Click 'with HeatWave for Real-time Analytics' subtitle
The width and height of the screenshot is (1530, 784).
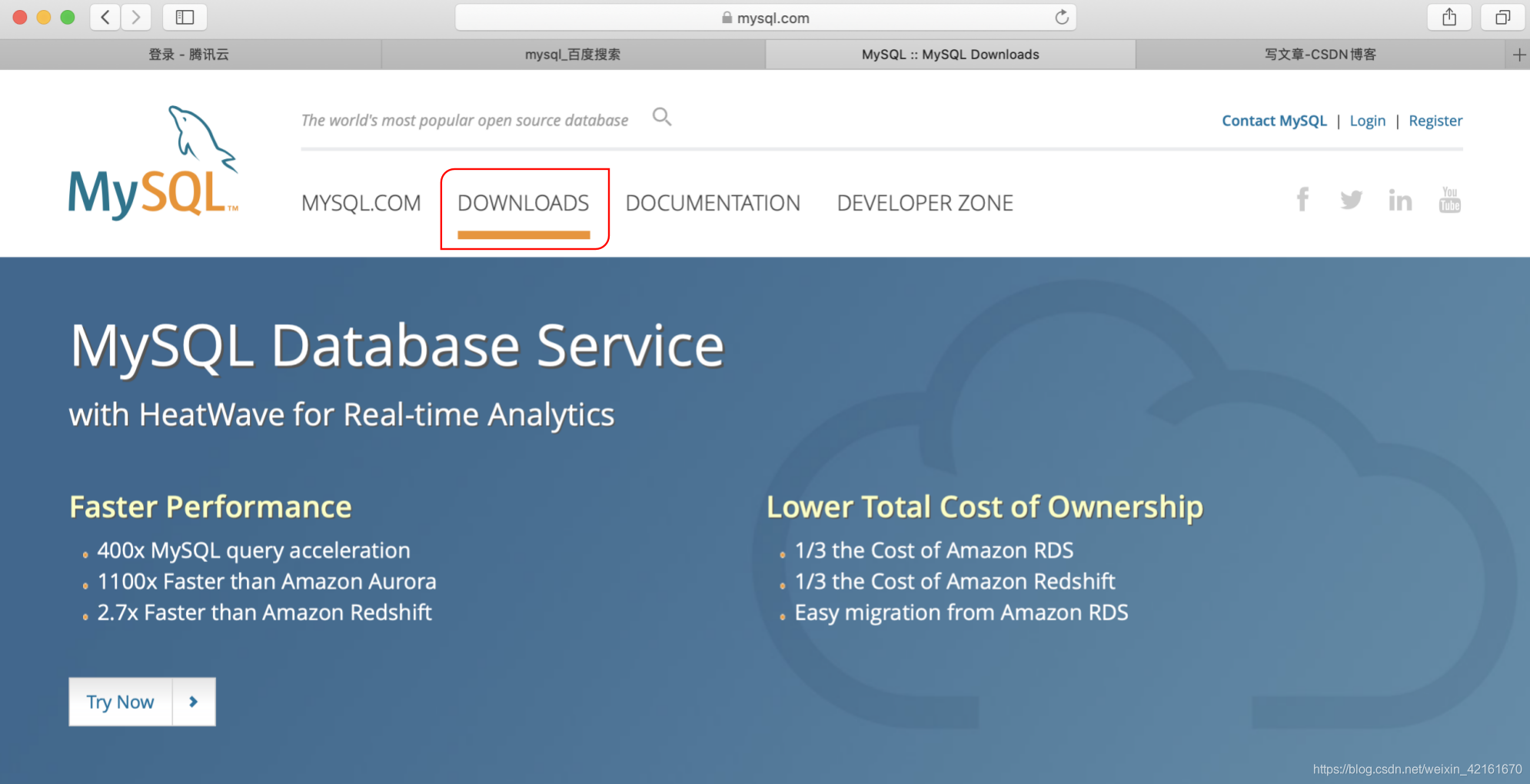[x=342, y=415]
